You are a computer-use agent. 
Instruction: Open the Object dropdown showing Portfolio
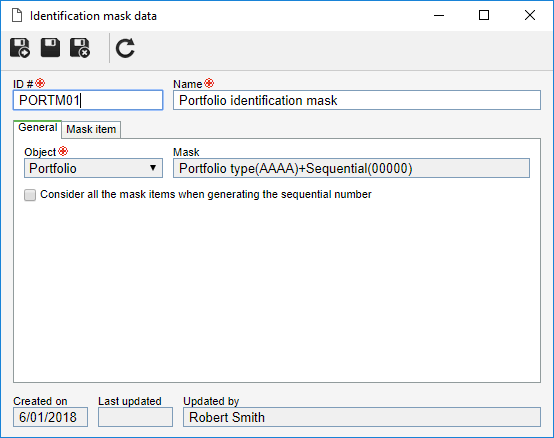coord(93,168)
